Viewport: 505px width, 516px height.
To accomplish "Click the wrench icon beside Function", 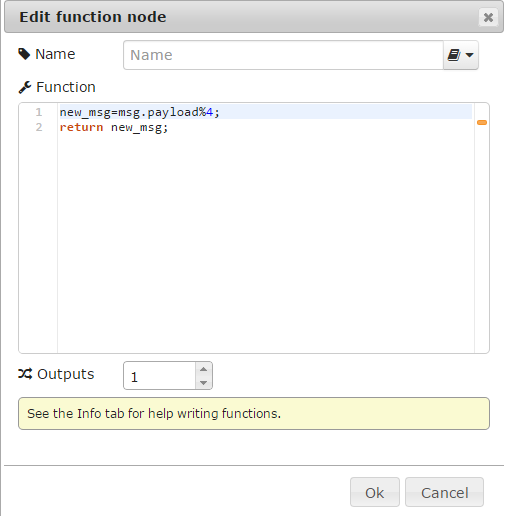I will tap(25, 87).
